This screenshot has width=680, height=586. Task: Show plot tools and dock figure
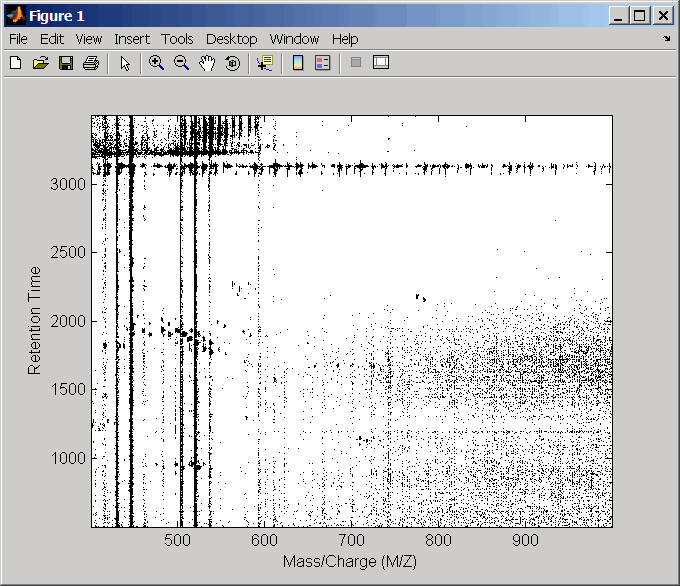(x=380, y=63)
